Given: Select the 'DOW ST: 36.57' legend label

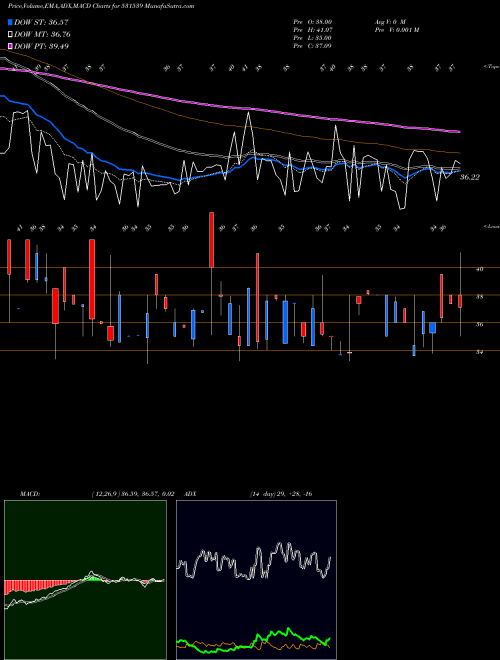Looking at the screenshot, I should point(41,22).
